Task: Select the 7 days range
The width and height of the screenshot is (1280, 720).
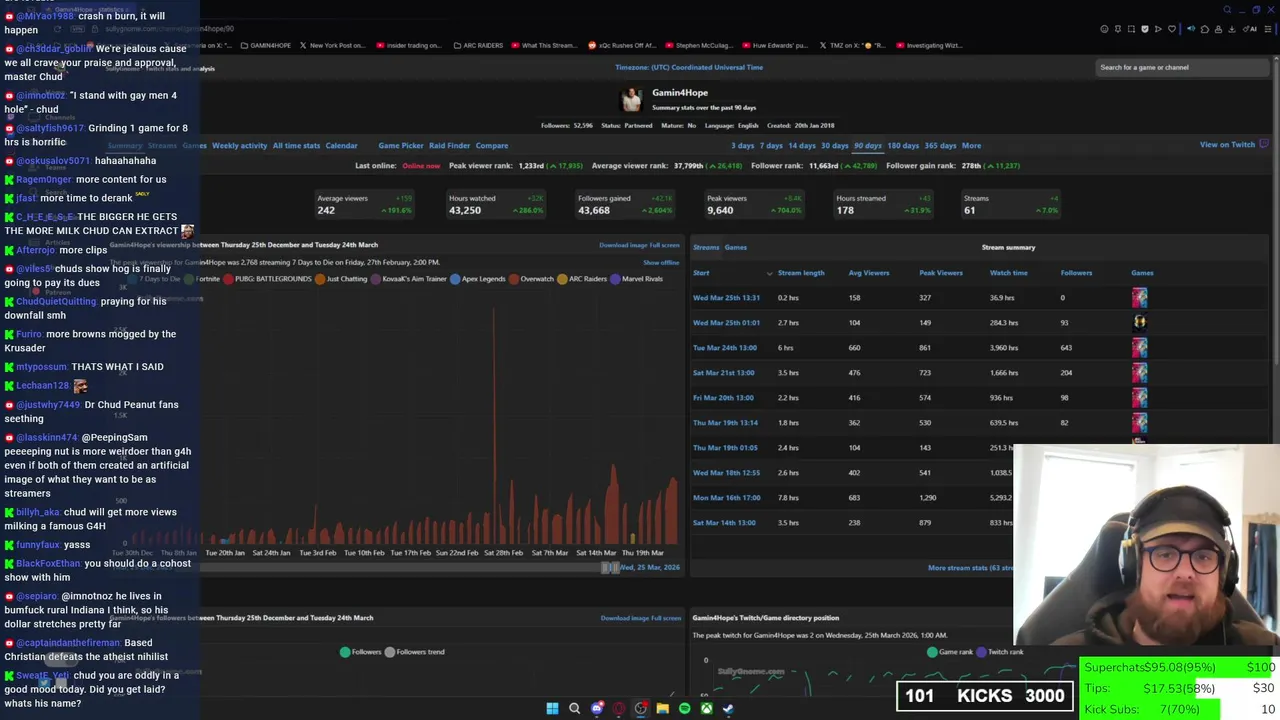Action: click(x=771, y=145)
